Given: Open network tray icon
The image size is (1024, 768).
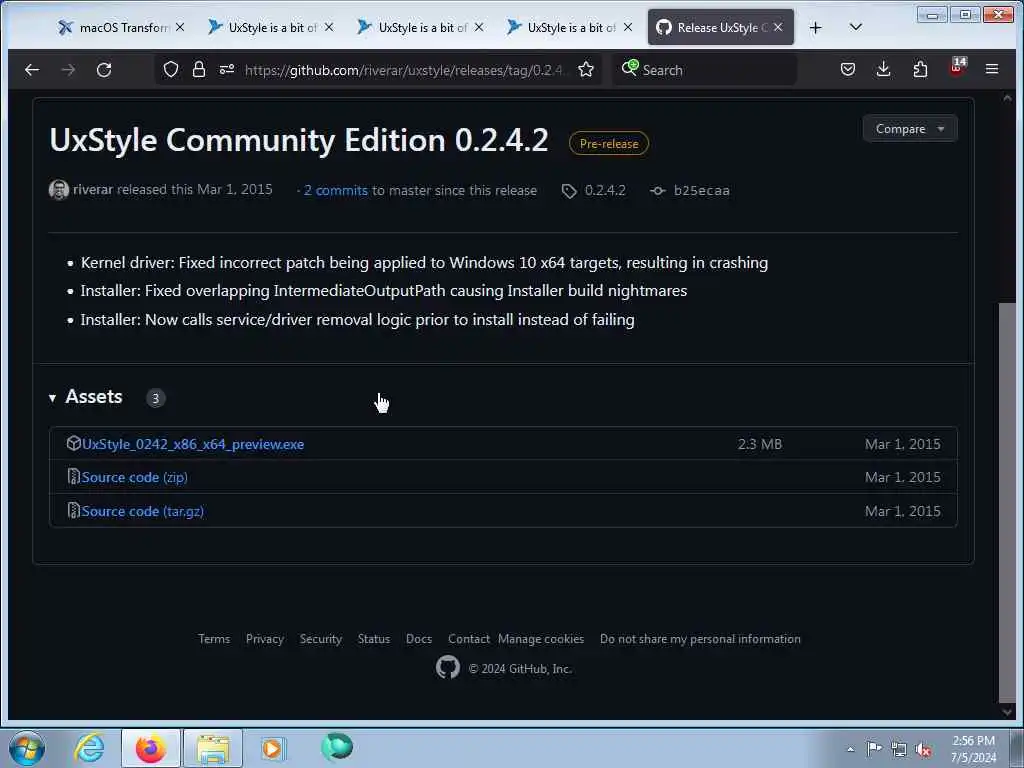Looking at the screenshot, I should click(899, 750).
